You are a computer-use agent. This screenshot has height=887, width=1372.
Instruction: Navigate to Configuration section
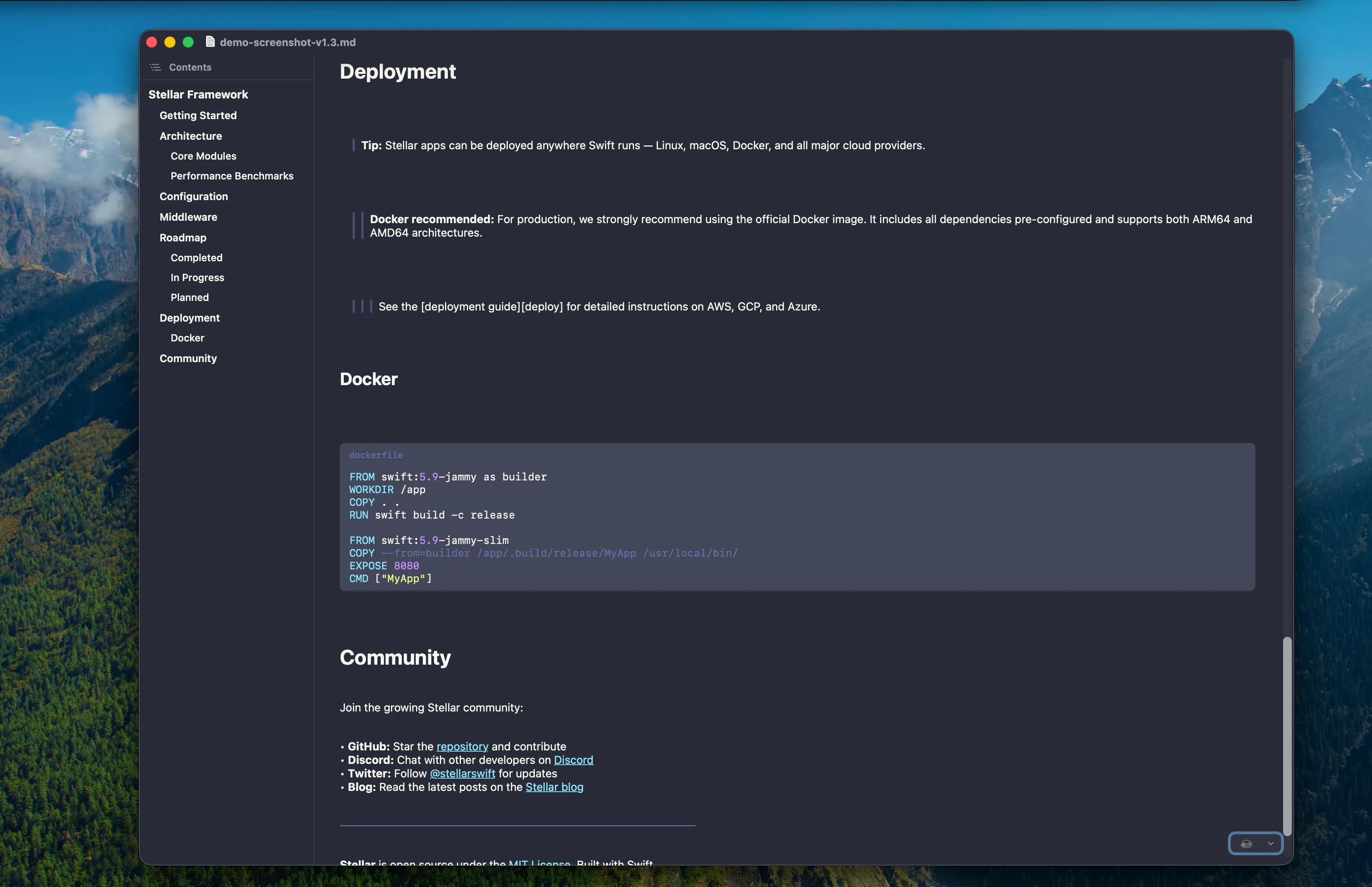click(193, 197)
